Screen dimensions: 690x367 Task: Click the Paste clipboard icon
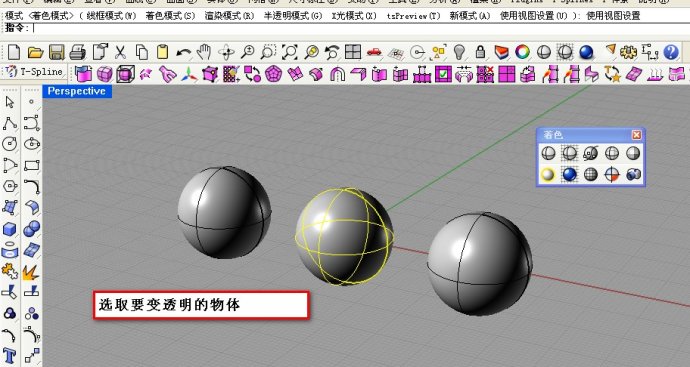[x=162, y=52]
